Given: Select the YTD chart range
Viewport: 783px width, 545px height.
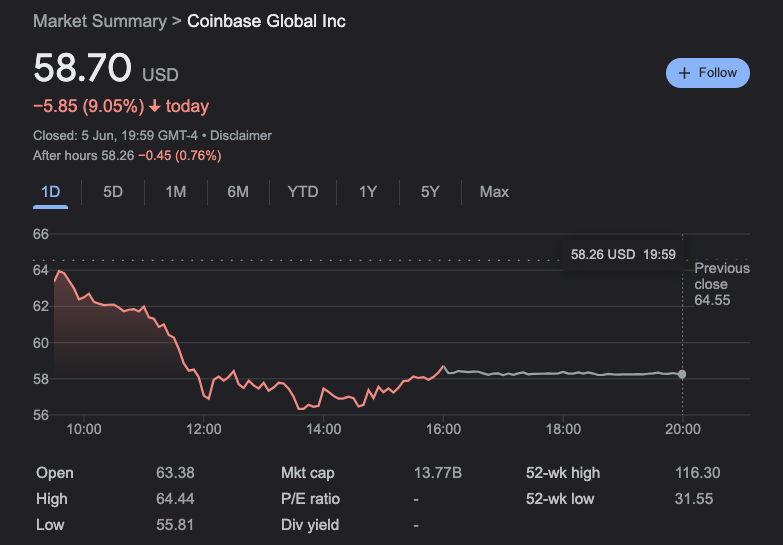Looking at the screenshot, I should click(x=303, y=192).
